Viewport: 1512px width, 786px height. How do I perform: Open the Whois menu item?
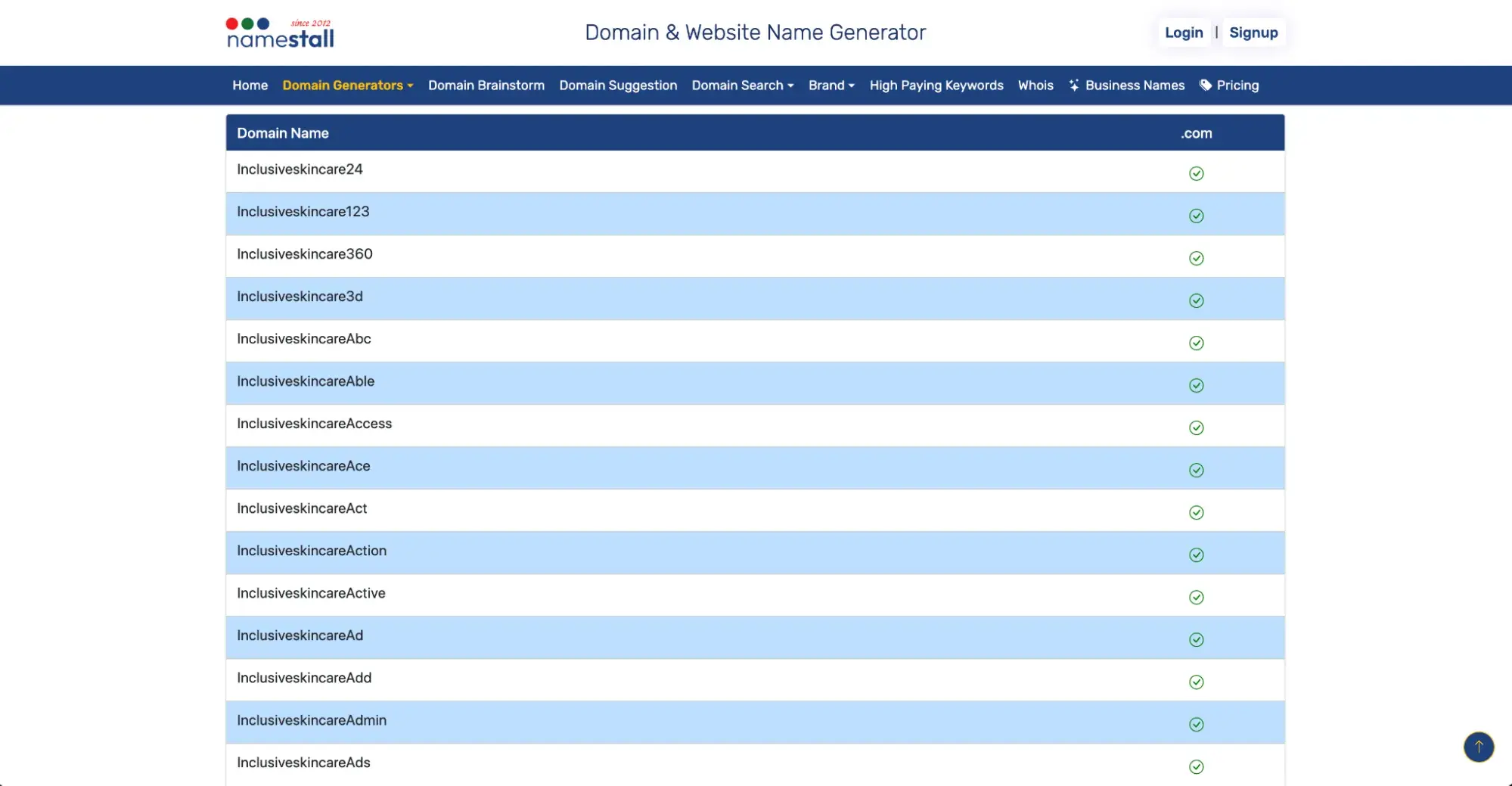pos(1035,85)
